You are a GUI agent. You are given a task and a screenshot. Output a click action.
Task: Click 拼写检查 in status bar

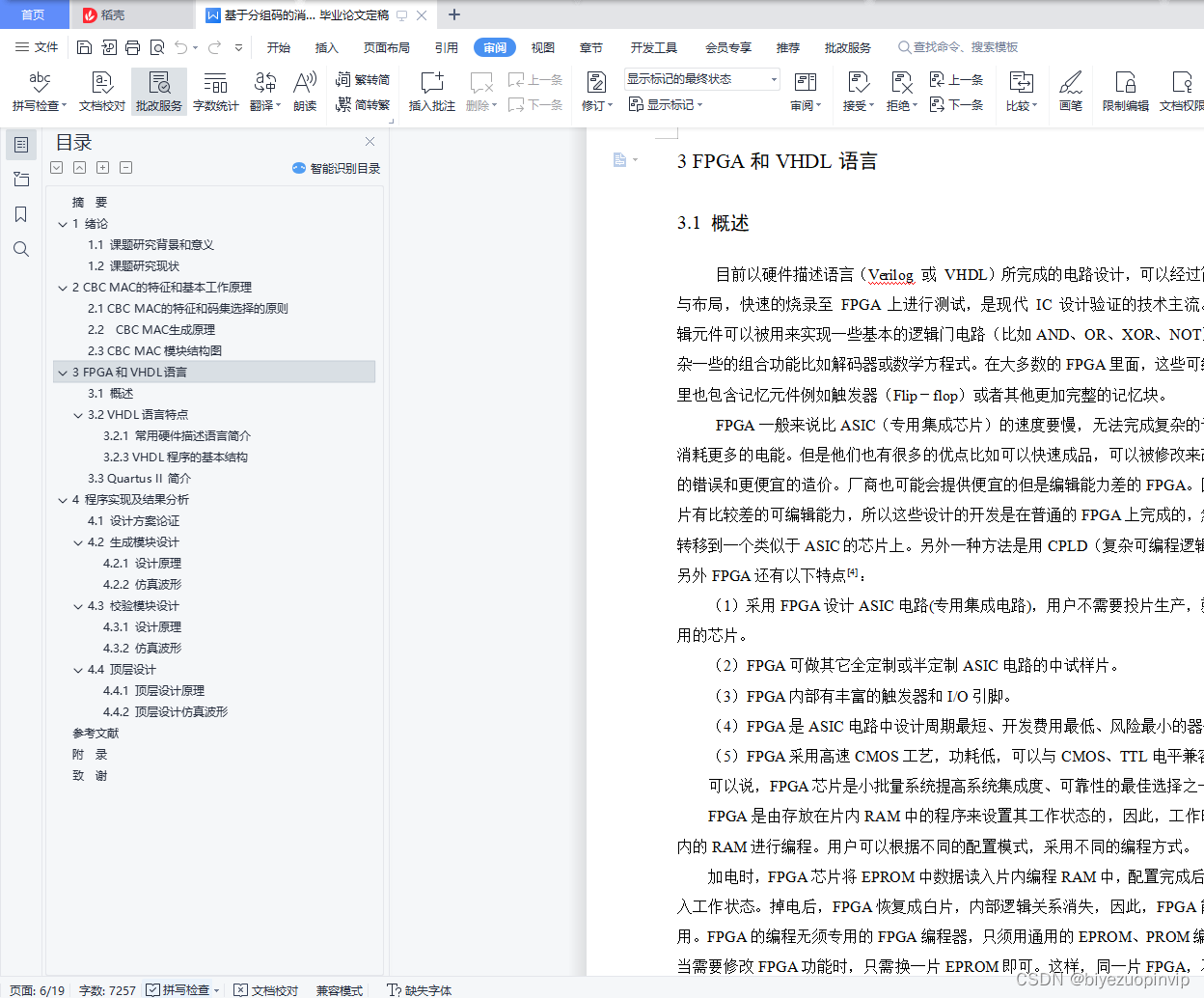coord(183,989)
